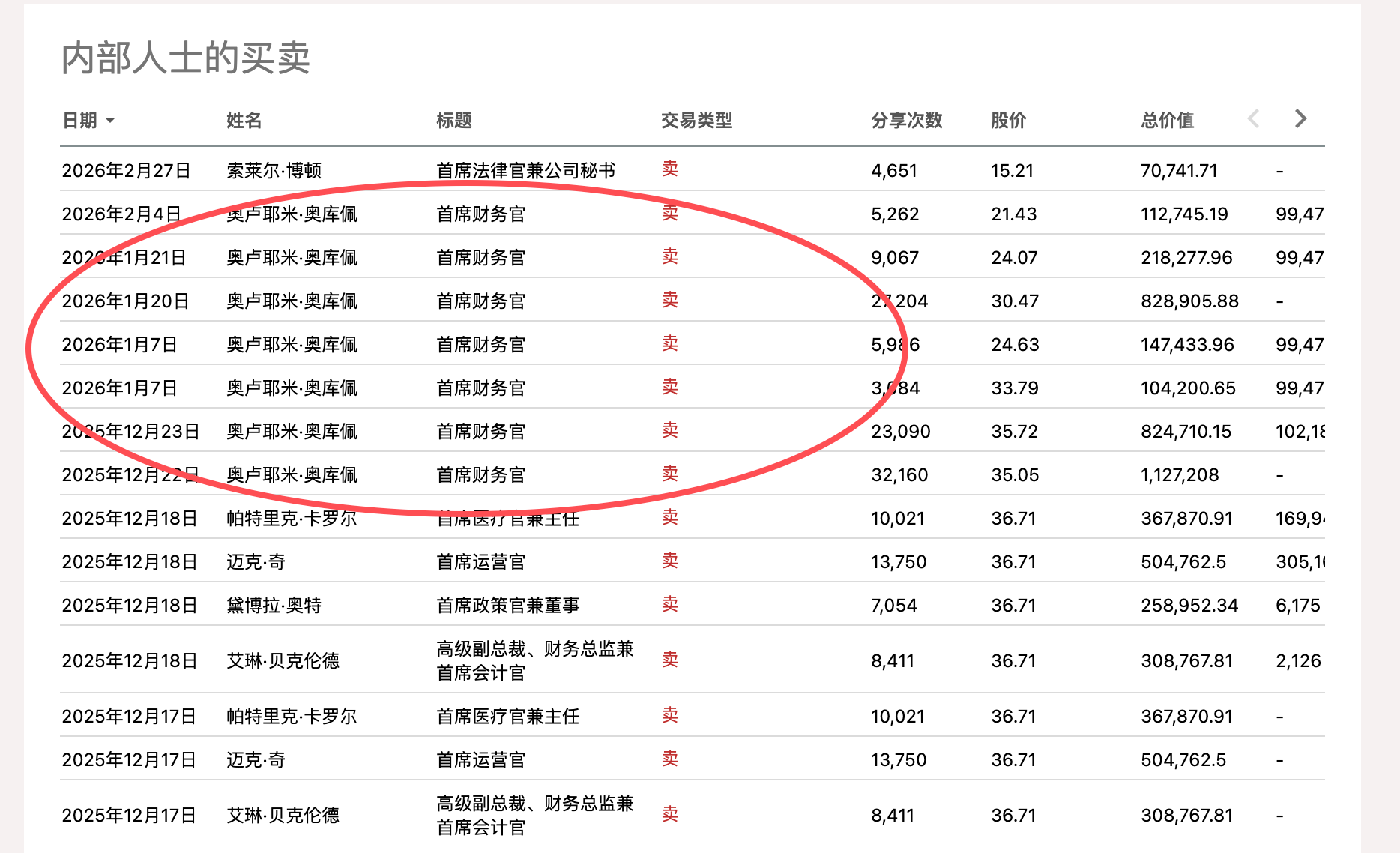Sort the table by 姓名 column header
The height and width of the screenshot is (853, 1400).
point(244,121)
